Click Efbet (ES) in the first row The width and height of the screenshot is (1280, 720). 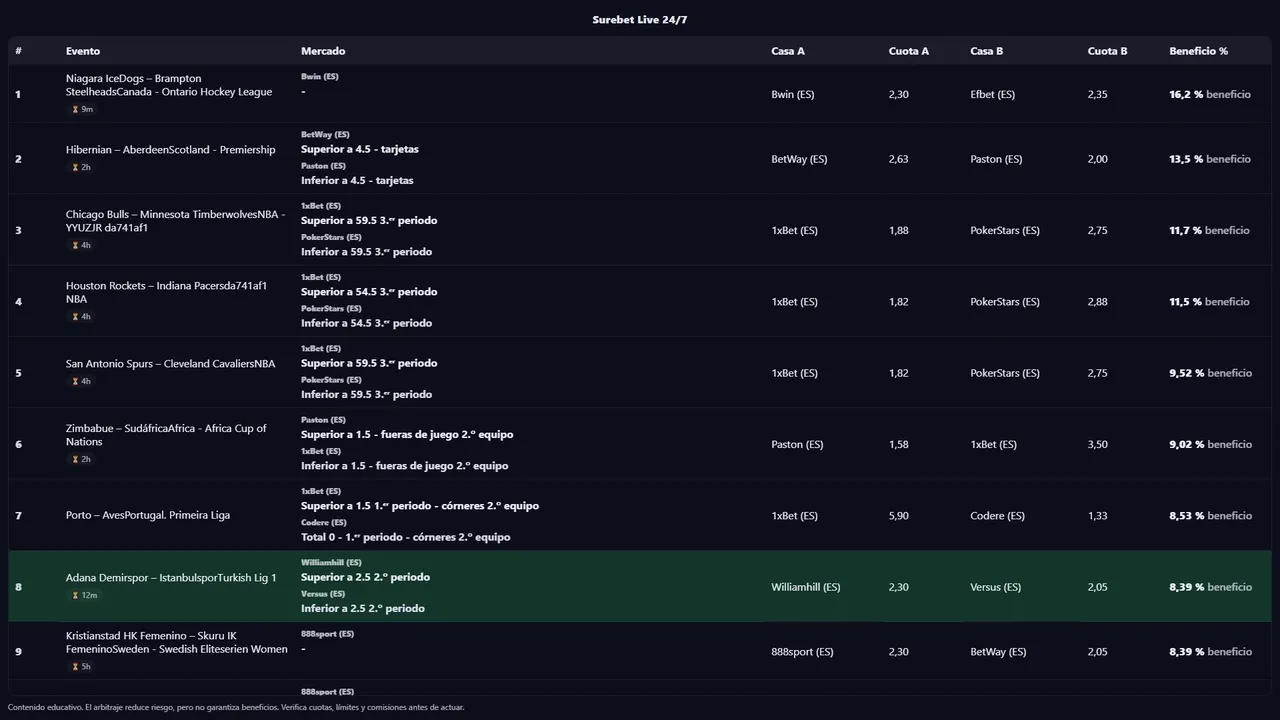point(992,95)
